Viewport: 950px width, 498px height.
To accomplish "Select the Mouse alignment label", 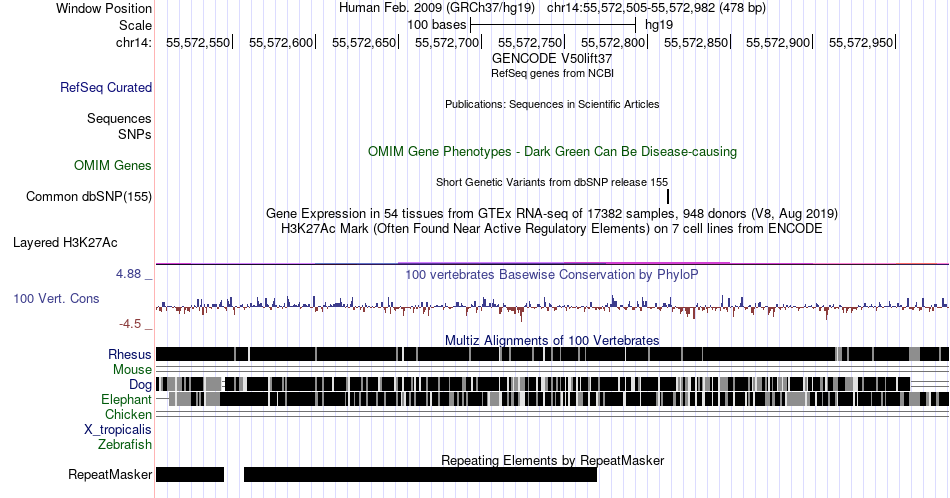I will click(132, 370).
